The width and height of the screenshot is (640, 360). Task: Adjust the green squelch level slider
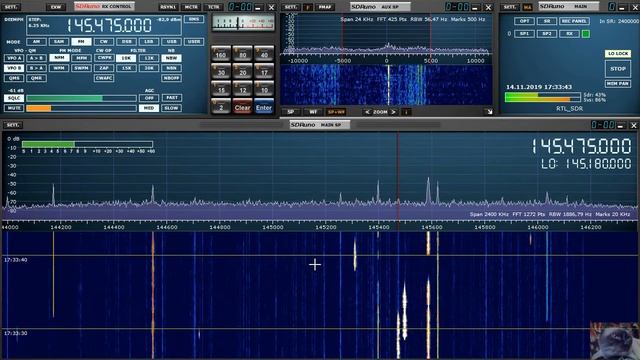[x=81, y=98]
